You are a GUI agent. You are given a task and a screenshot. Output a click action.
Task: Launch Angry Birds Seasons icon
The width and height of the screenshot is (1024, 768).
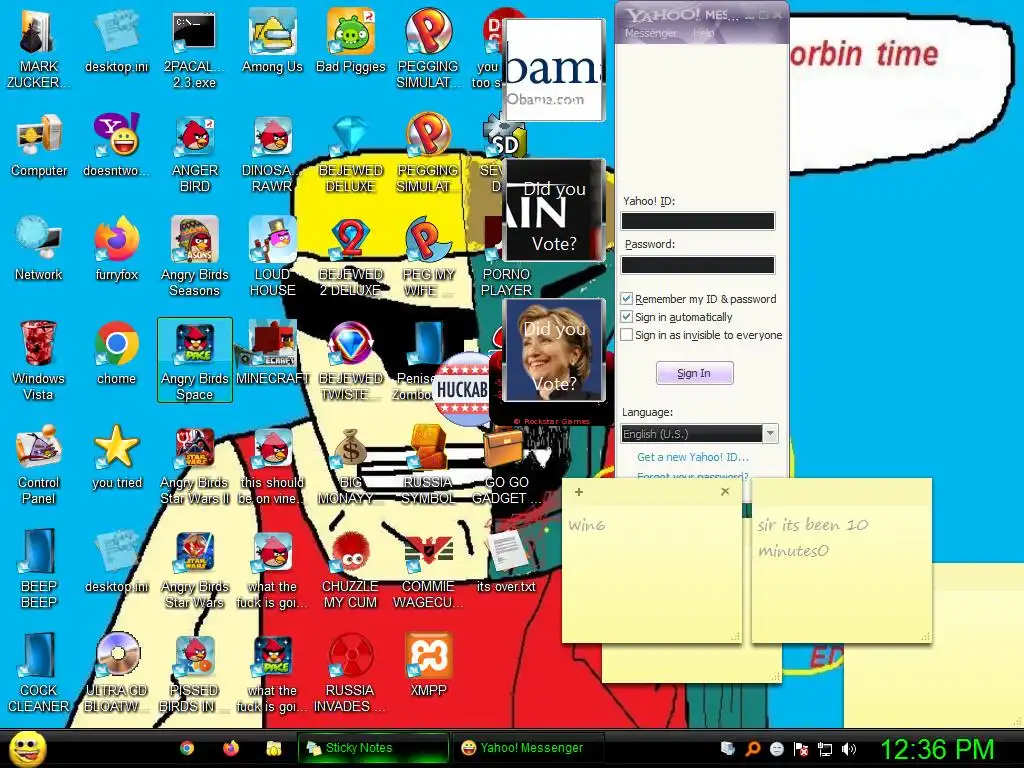194,257
